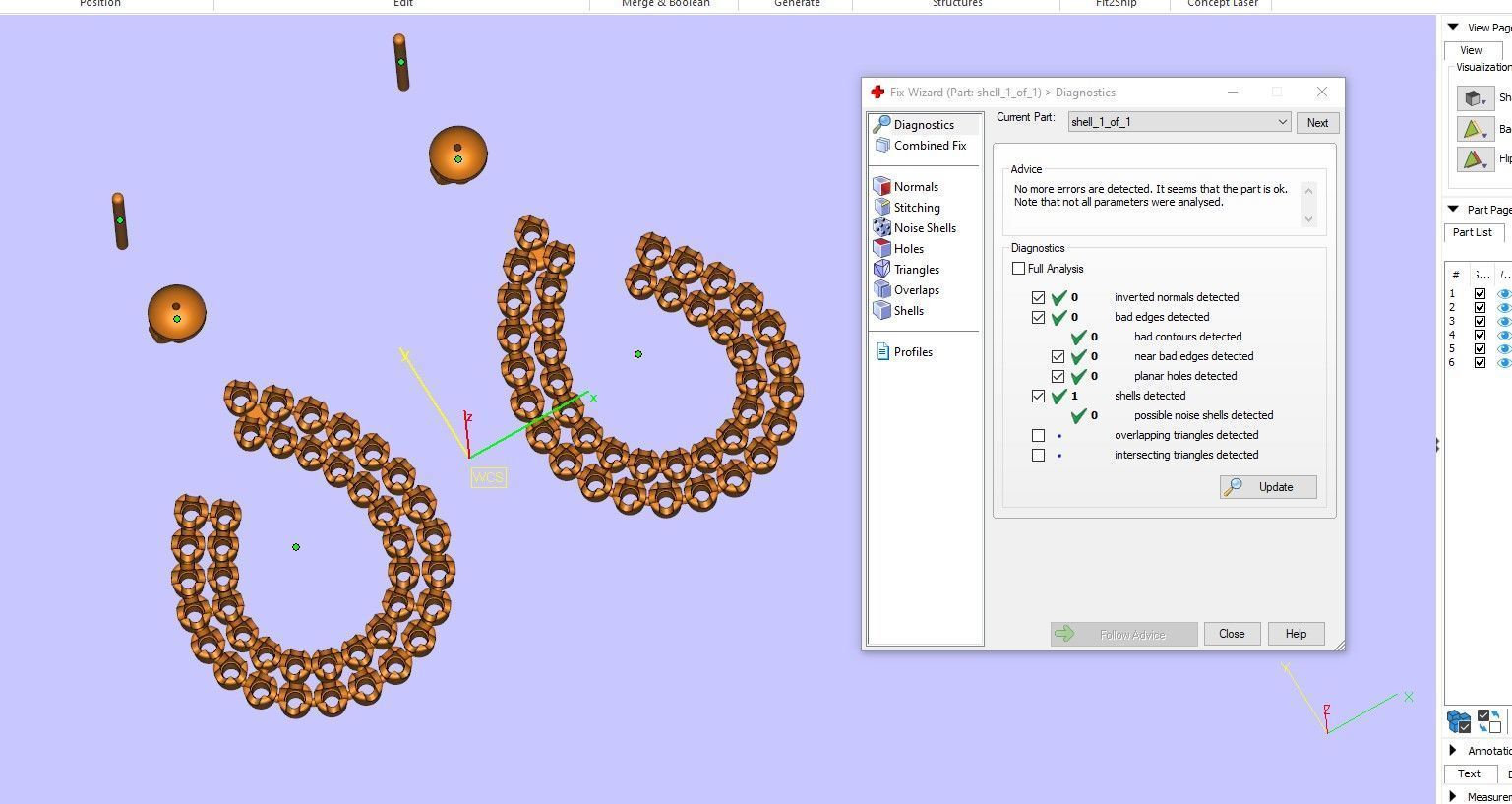Uncheck inverted normals detection
1512x804 pixels.
click(1038, 297)
